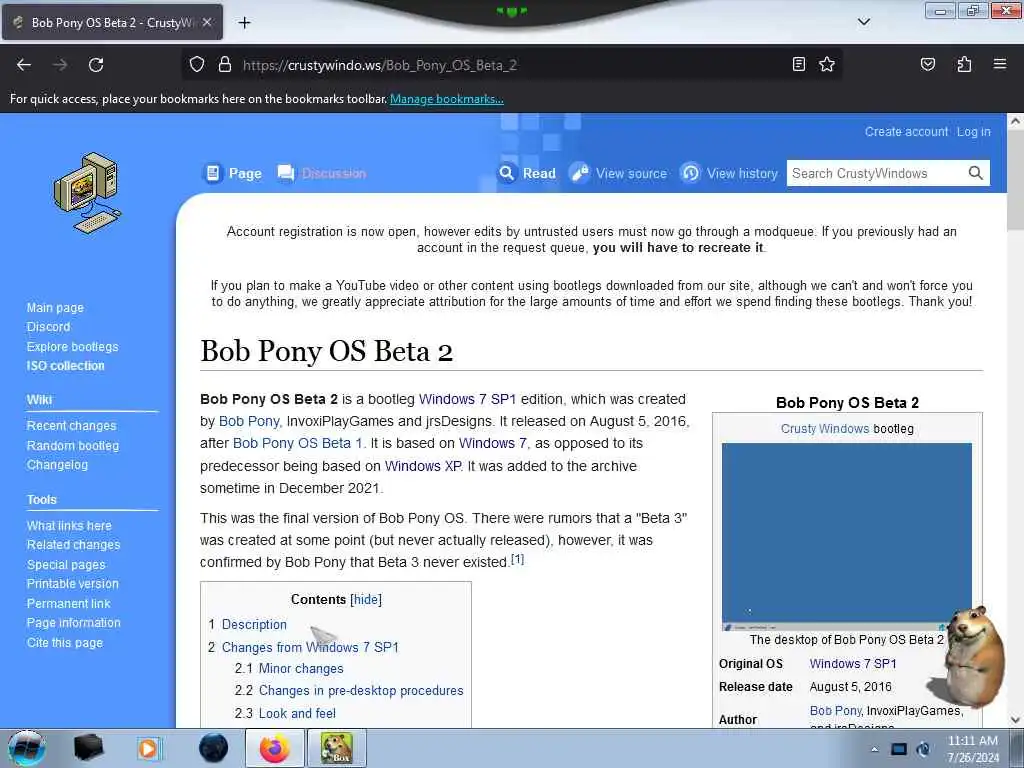Open a new tab with plus button
1024x768 pixels.
(x=244, y=23)
